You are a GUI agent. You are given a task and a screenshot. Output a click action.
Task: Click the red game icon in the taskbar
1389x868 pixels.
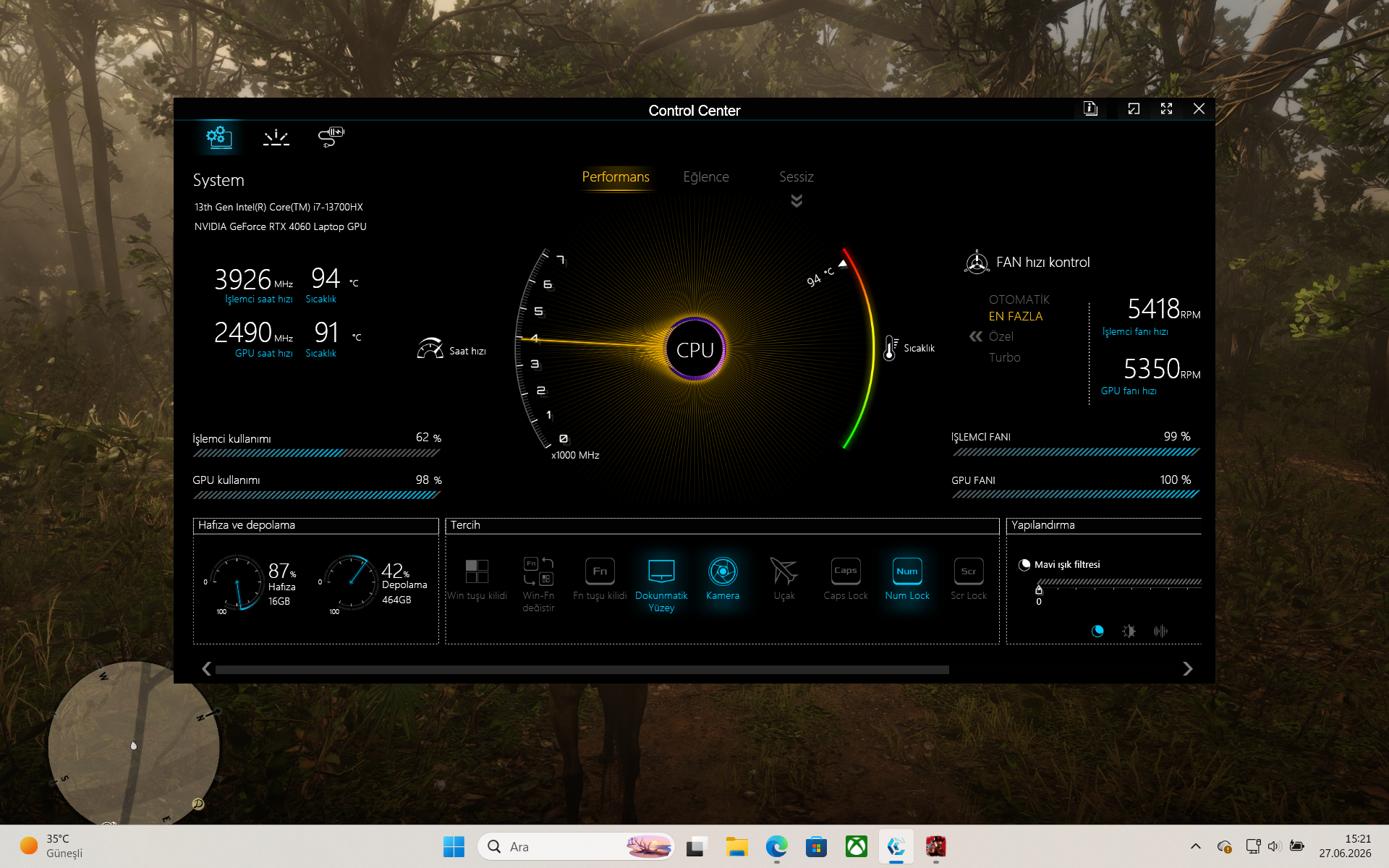coord(936,846)
